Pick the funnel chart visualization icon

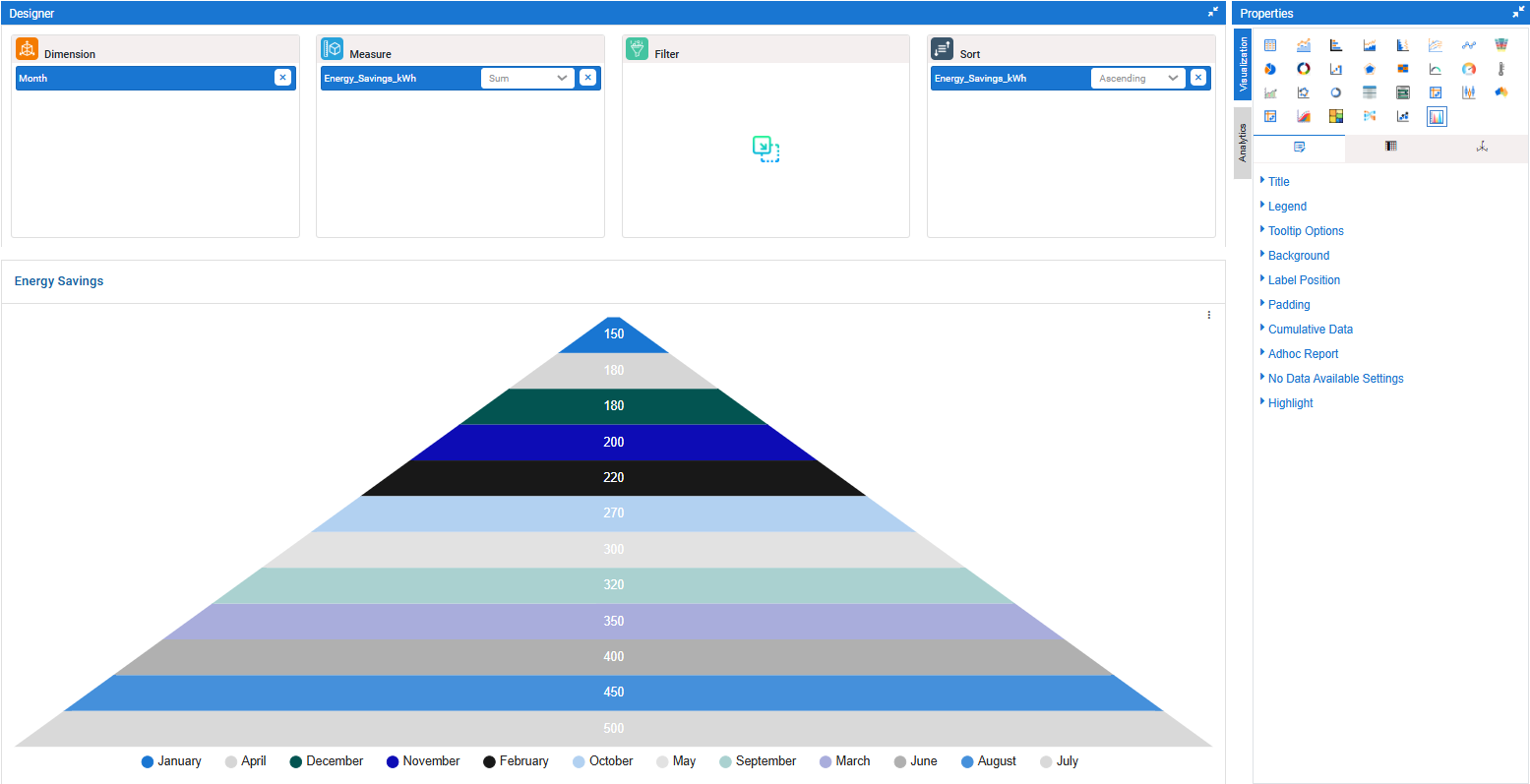[1500, 45]
